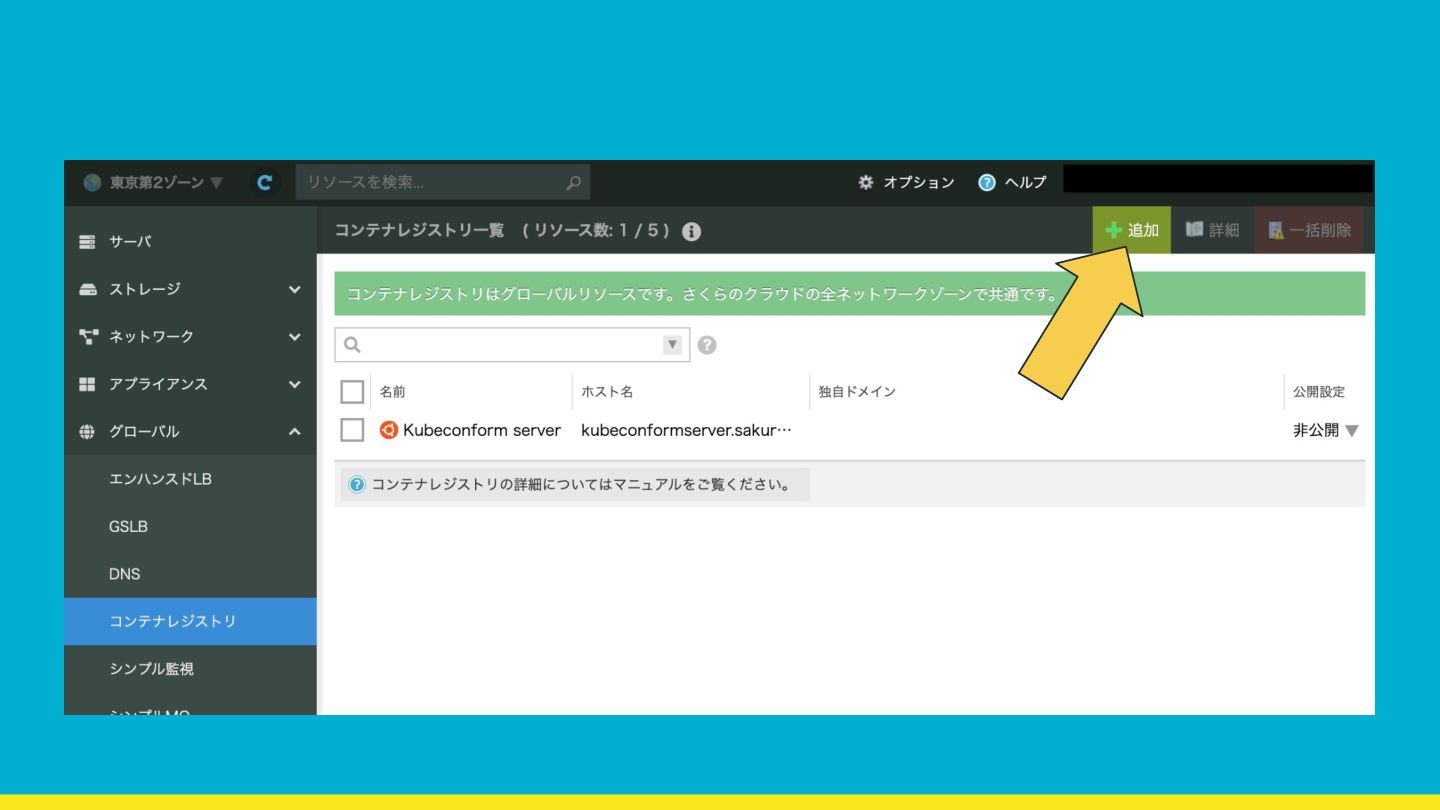1440x810 pixels.
Task: Click the 一括削除 button
Action: coord(1309,230)
